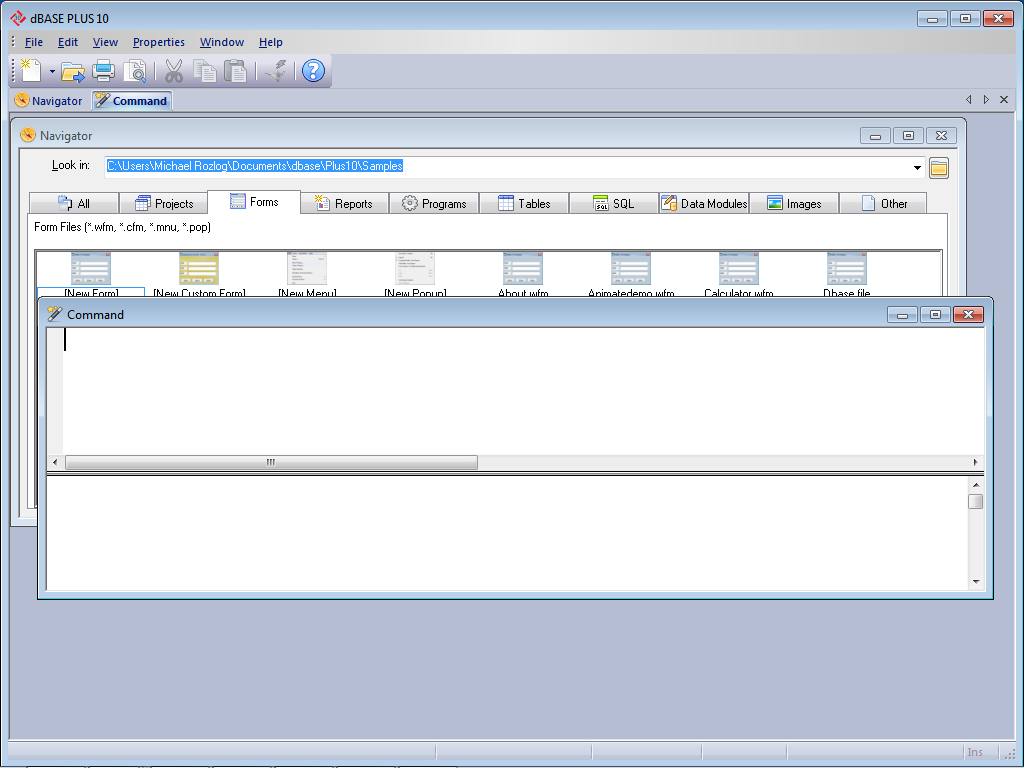Screen dimensions: 1024x768
Task: Click the Command horizontal scrollbar thumb
Action: click(x=271, y=462)
